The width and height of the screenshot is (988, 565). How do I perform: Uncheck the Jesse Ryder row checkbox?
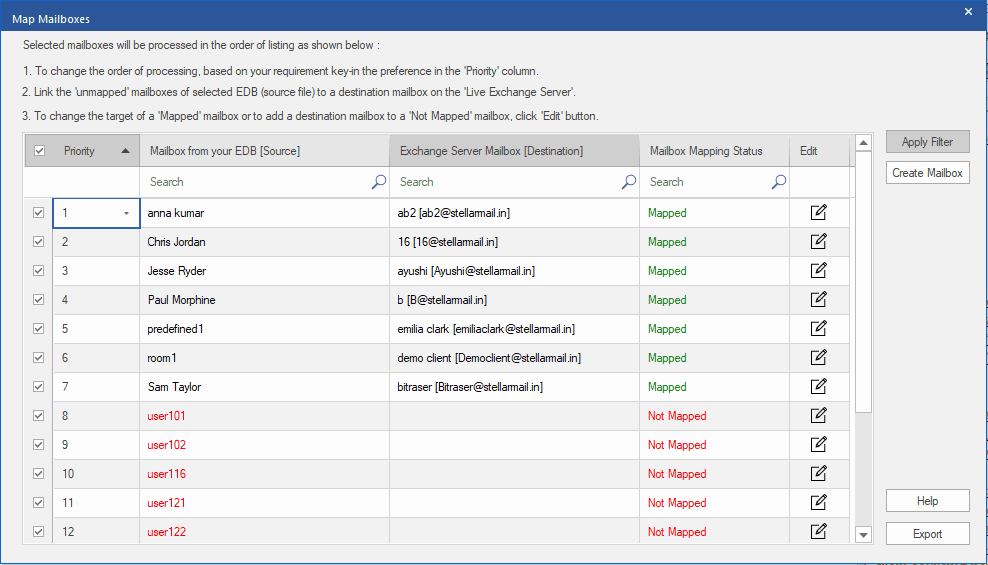pos(38,271)
